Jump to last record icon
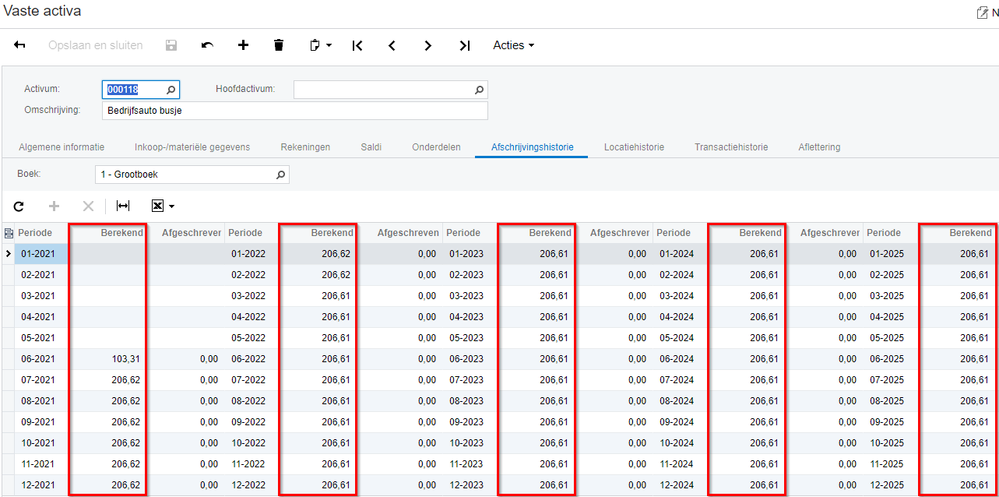 464,45
